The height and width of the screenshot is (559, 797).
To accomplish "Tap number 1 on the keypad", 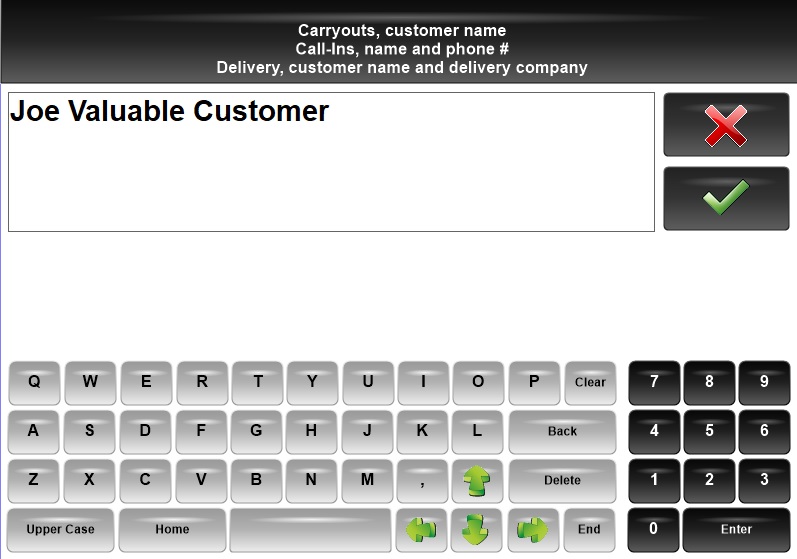I will point(654,481).
